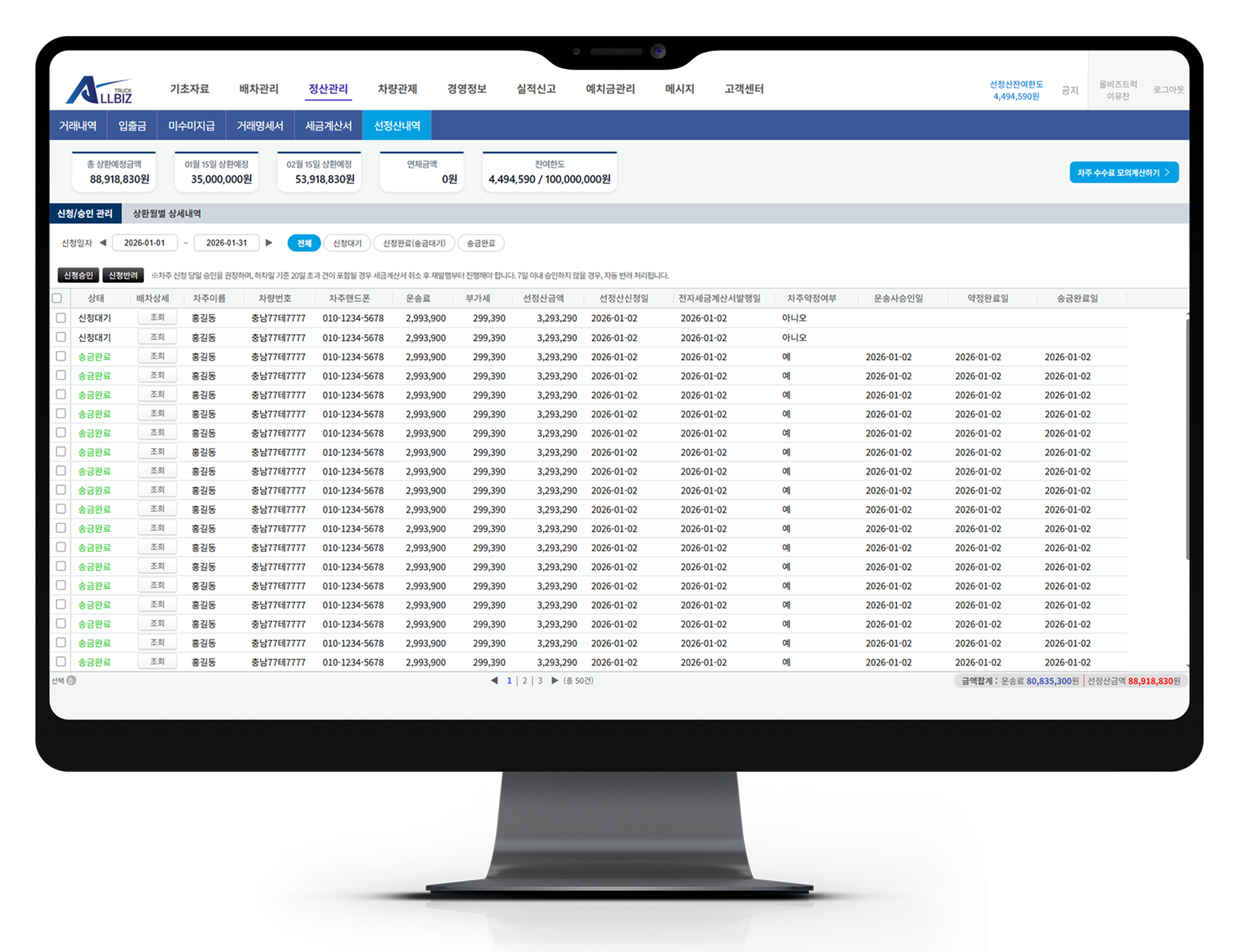Filter list by 신청대기 status

(347, 244)
